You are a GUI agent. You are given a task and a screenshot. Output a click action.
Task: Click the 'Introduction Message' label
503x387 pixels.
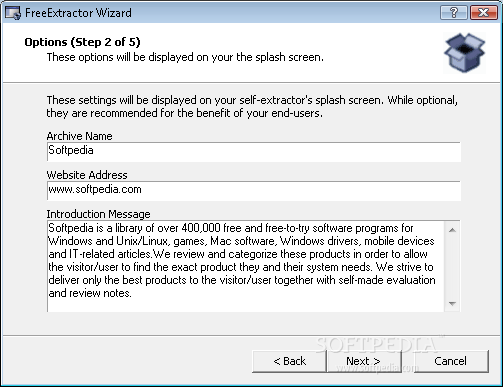[98, 214]
